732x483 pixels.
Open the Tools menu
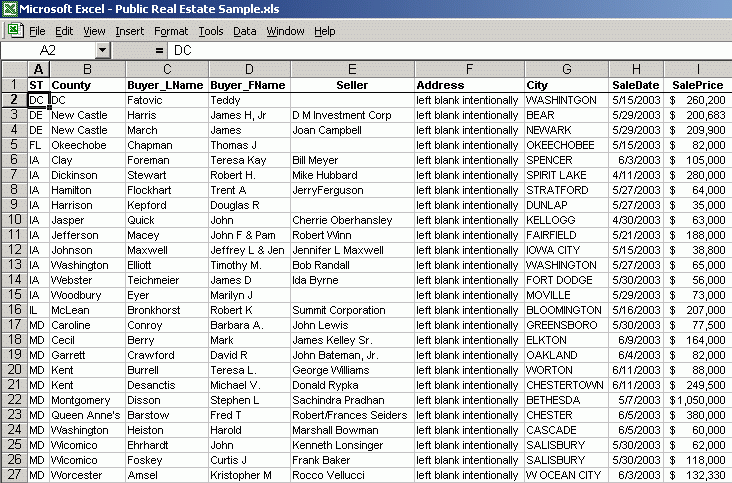[x=211, y=31]
